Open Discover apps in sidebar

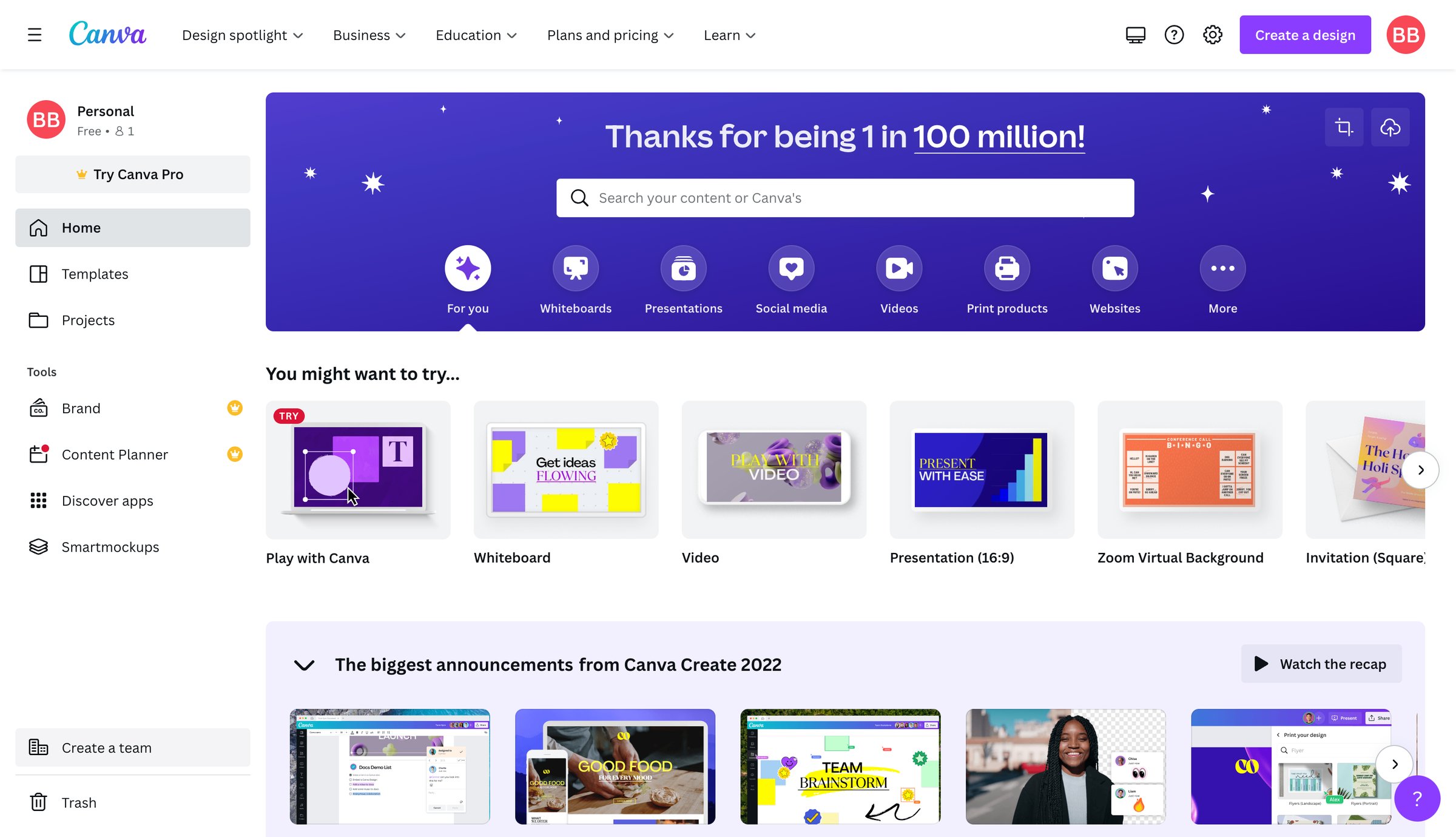pyautogui.click(x=133, y=500)
